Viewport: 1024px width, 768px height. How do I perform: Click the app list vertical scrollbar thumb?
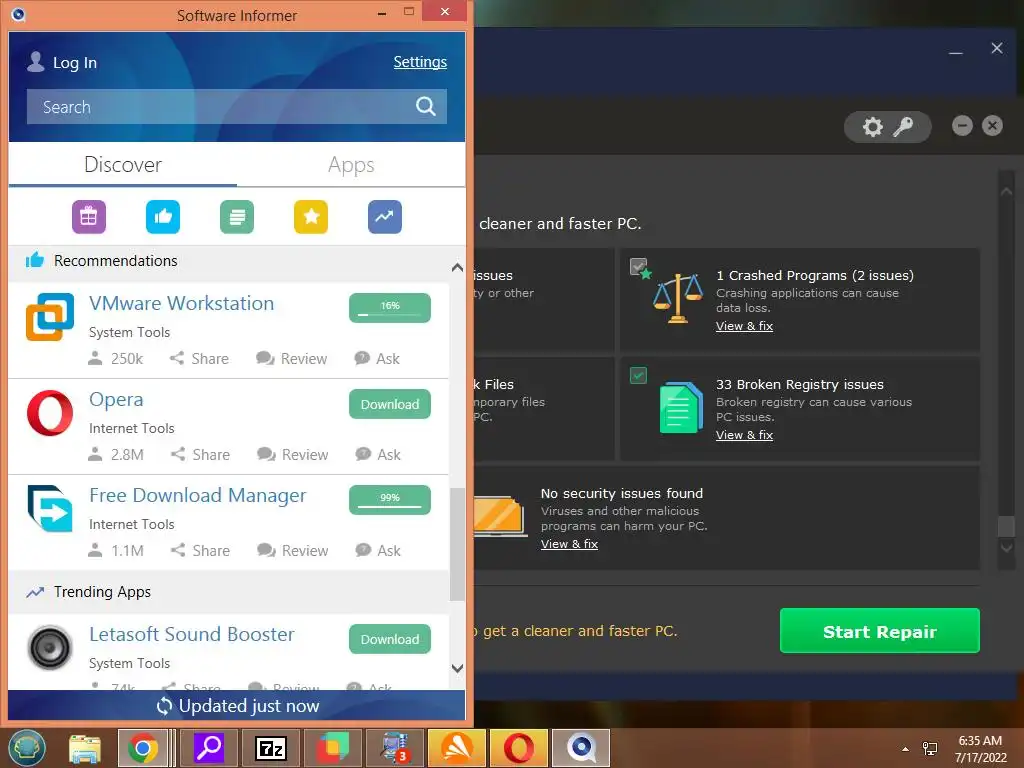(457, 544)
